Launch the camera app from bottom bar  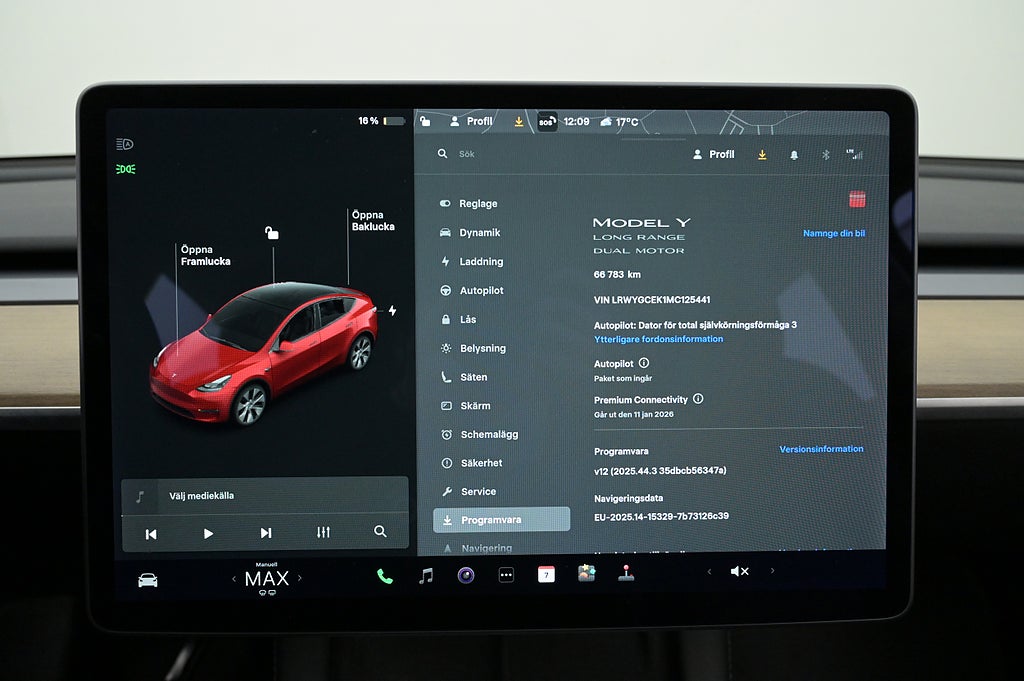click(466, 575)
